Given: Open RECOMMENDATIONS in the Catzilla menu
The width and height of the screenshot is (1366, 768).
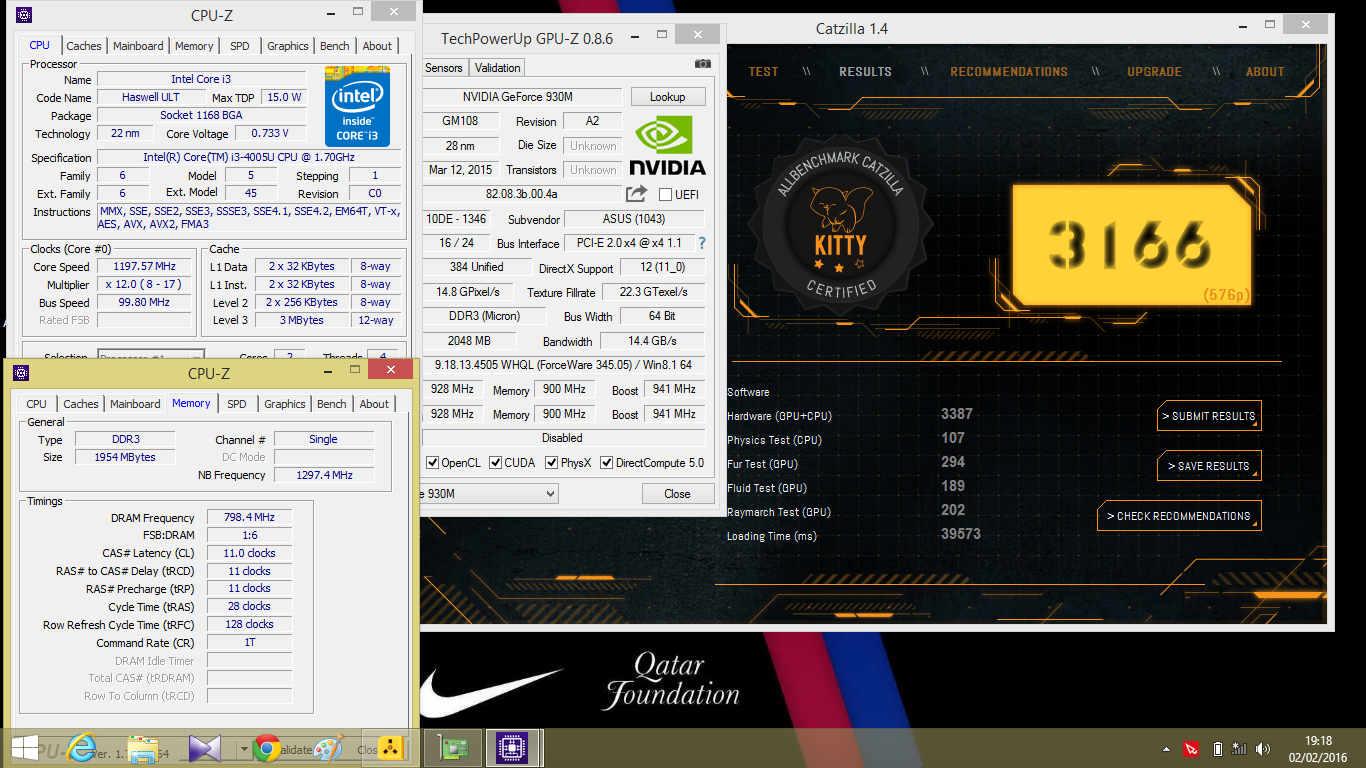Looking at the screenshot, I should (x=1009, y=72).
